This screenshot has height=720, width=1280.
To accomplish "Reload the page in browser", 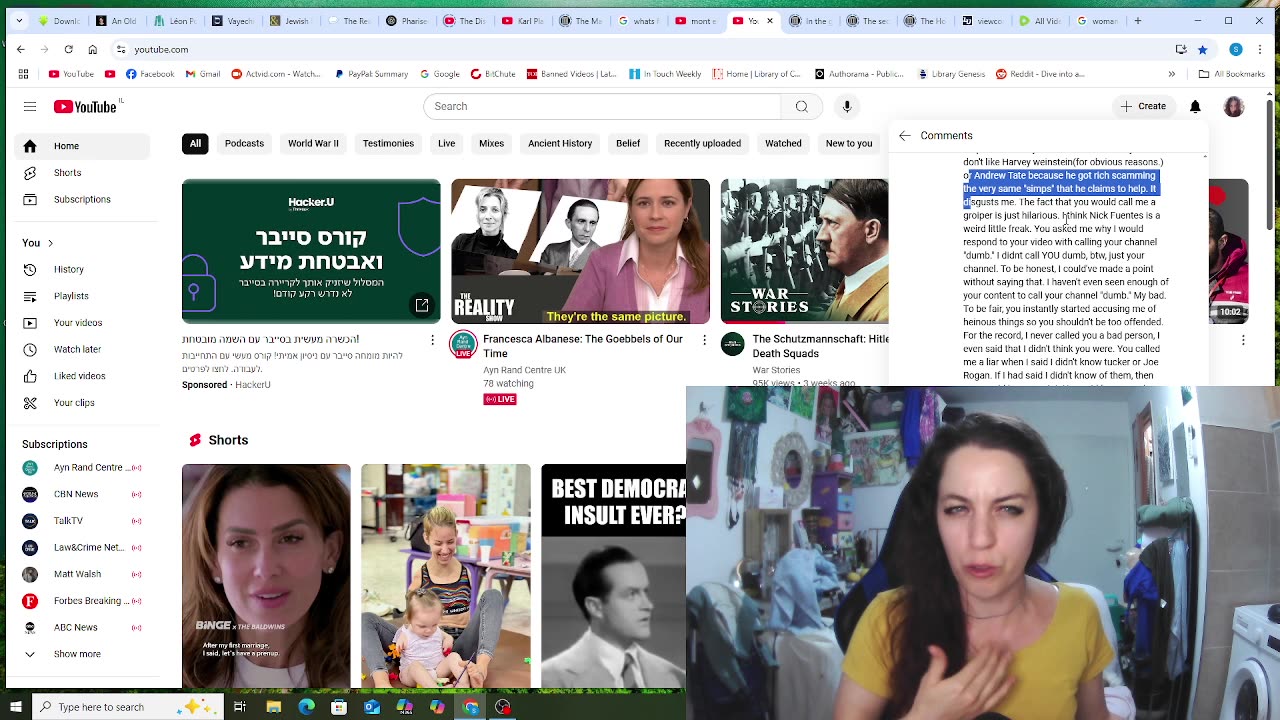I will 68,49.
